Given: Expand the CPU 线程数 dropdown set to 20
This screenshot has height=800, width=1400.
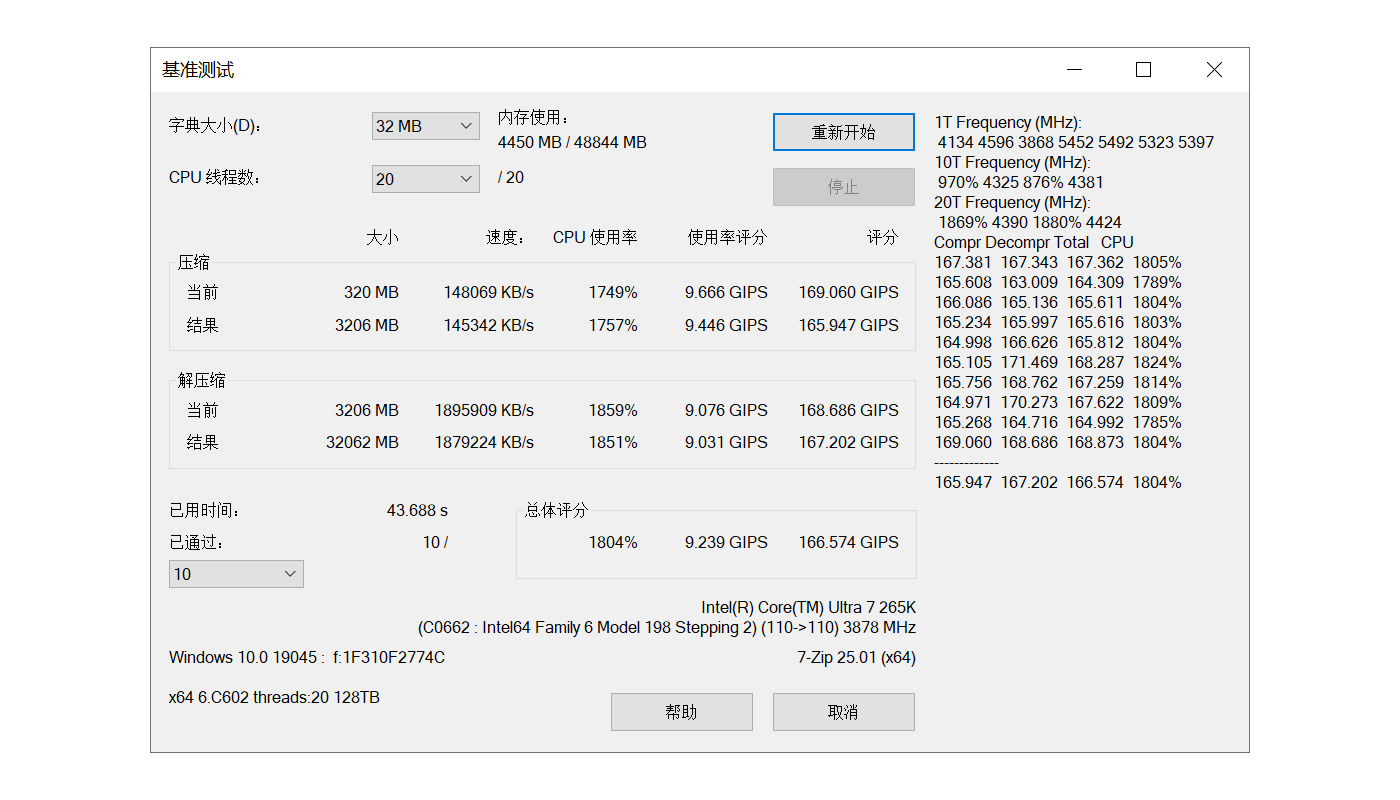Looking at the screenshot, I should point(425,179).
